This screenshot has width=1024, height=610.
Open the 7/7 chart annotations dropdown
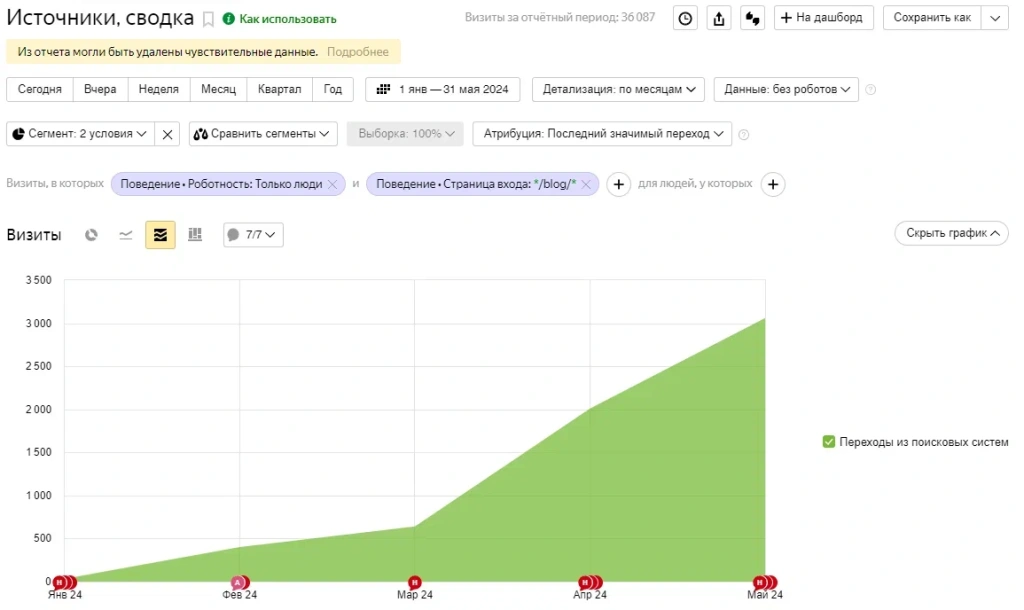[x=253, y=235]
